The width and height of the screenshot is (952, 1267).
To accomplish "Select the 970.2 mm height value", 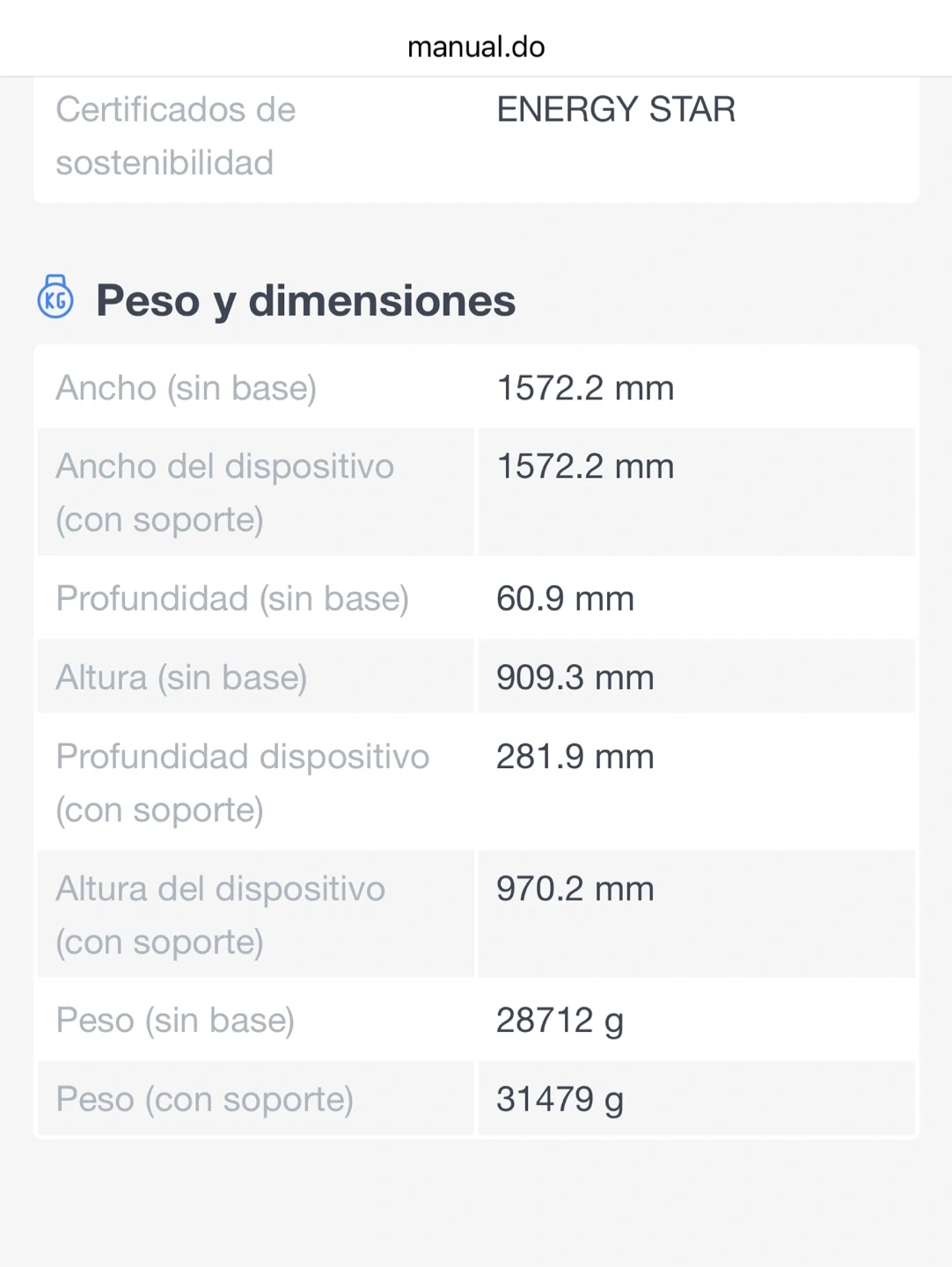I will pos(575,889).
